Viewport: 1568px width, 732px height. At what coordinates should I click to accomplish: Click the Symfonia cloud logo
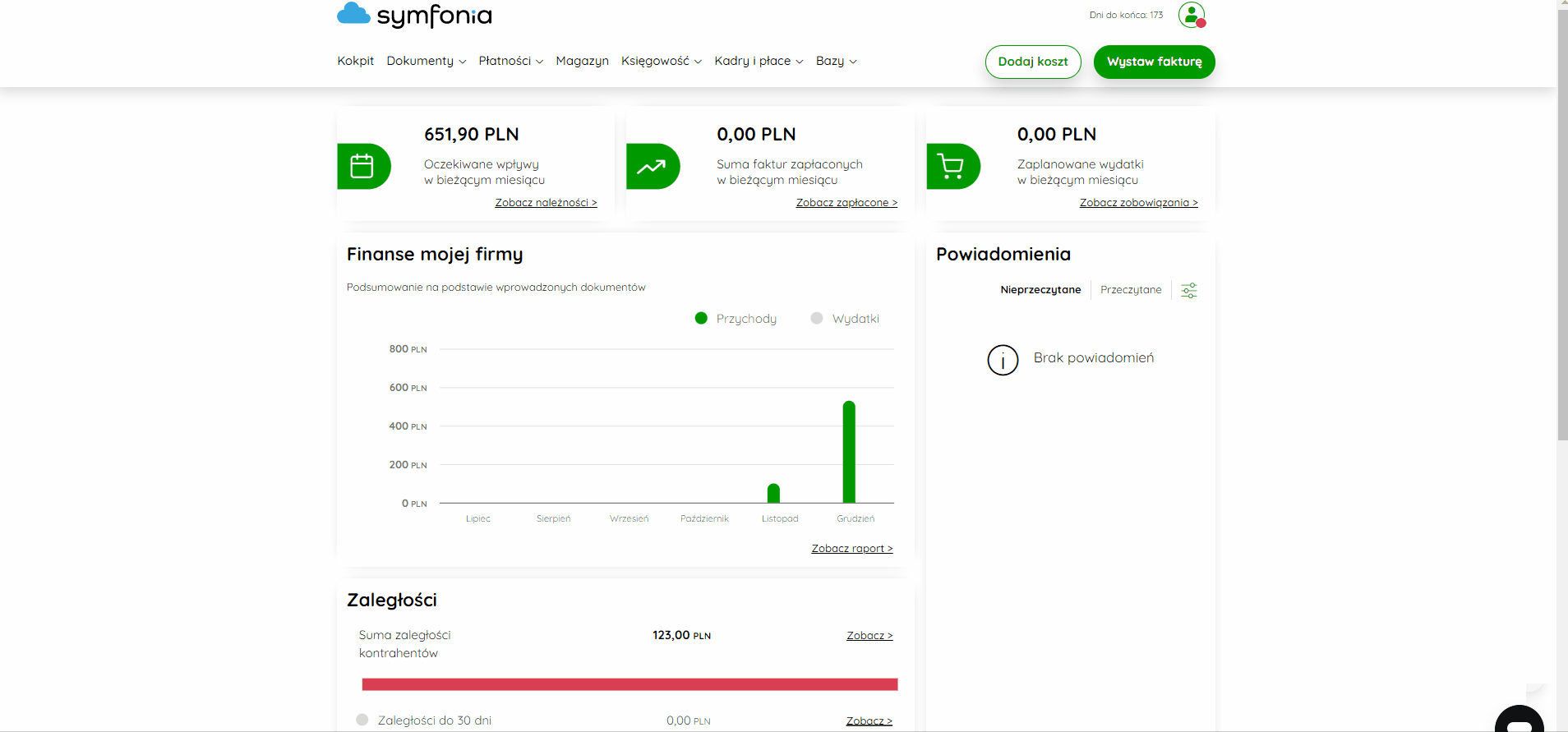tap(414, 15)
